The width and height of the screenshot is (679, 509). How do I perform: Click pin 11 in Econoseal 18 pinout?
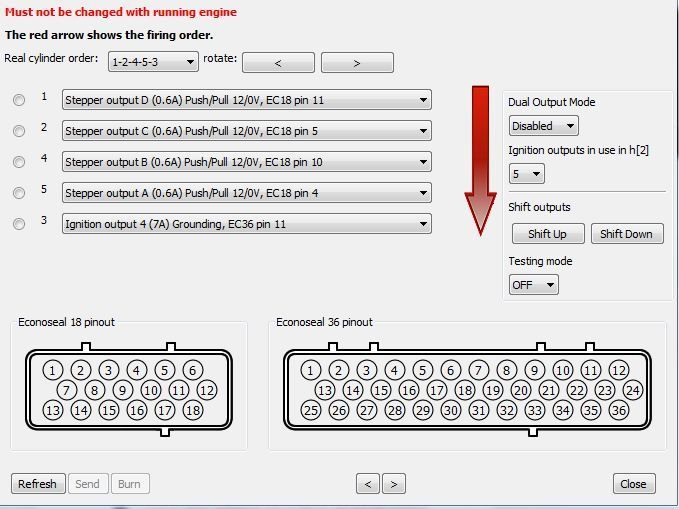coord(179,390)
